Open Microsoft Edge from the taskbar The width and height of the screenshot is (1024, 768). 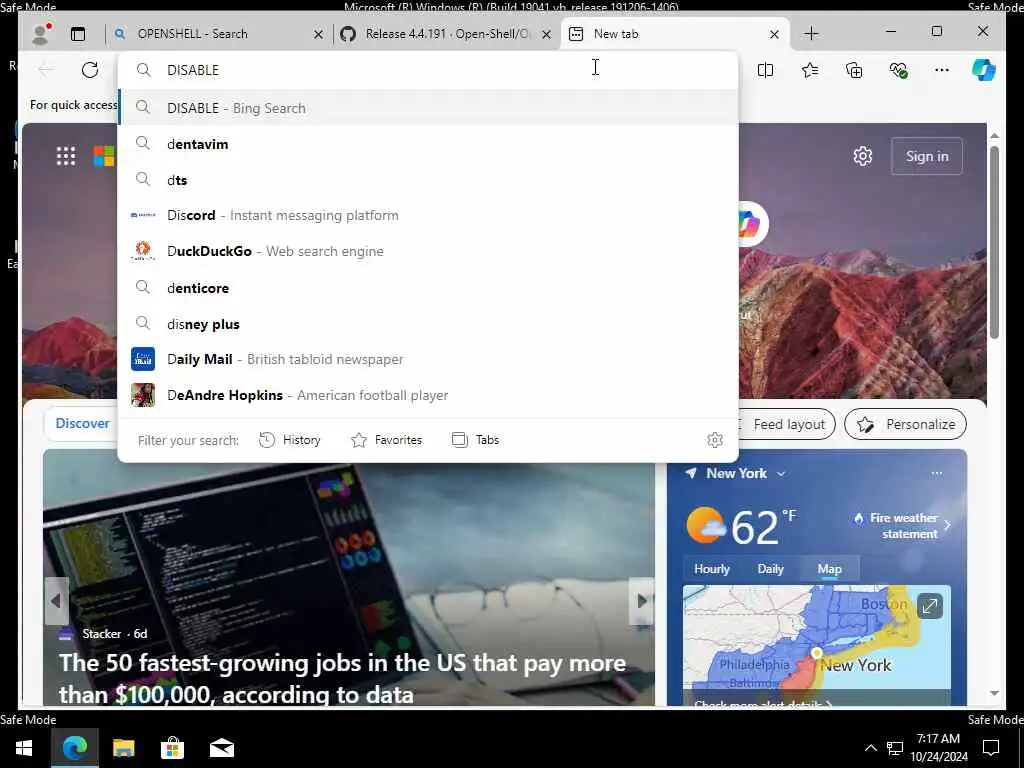pyautogui.click(x=74, y=748)
